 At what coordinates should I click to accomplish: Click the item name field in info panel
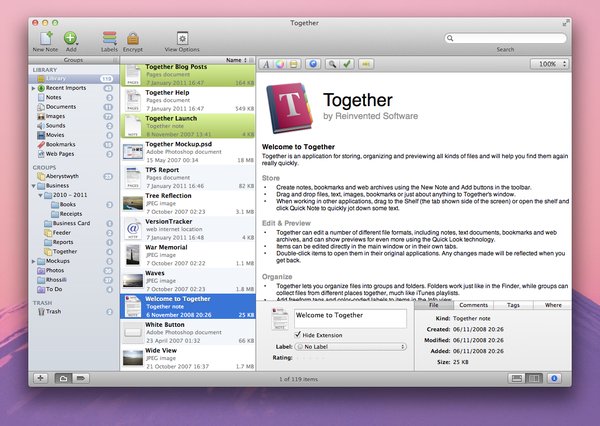(350, 318)
